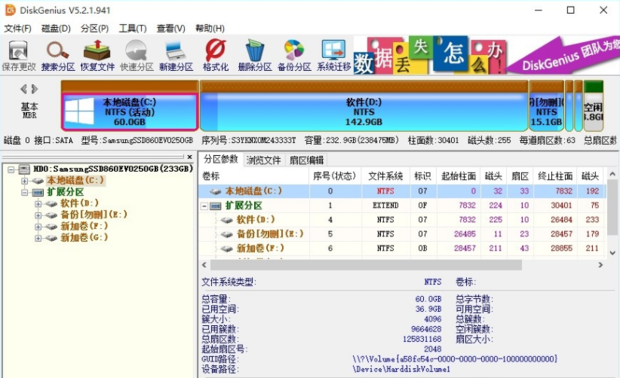This screenshot has width=620, height=378.
Task: Expand 新加卷(F:) node in tree
Action: [38, 227]
